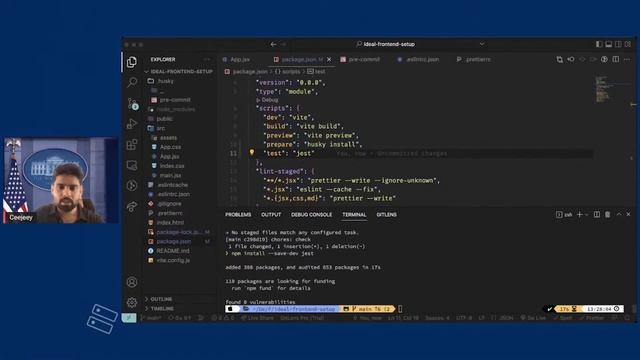Open Source Control view with badge
Image resolution: width=640 pixels, height=360 pixels.
pos(132,104)
